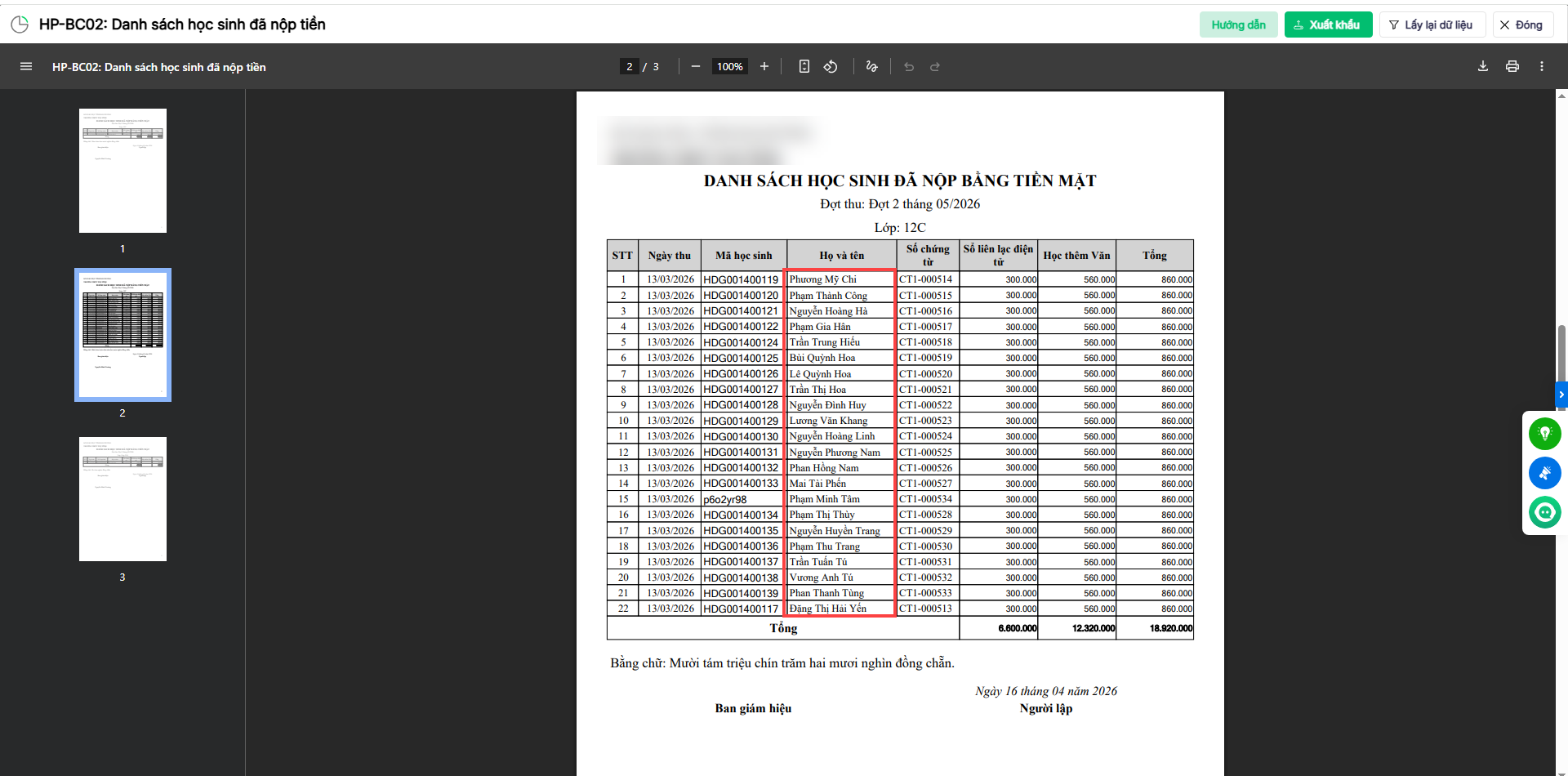The width and height of the screenshot is (1568, 776).
Task: Open page 3 thumbnail
Action: [x=122, y=499]
